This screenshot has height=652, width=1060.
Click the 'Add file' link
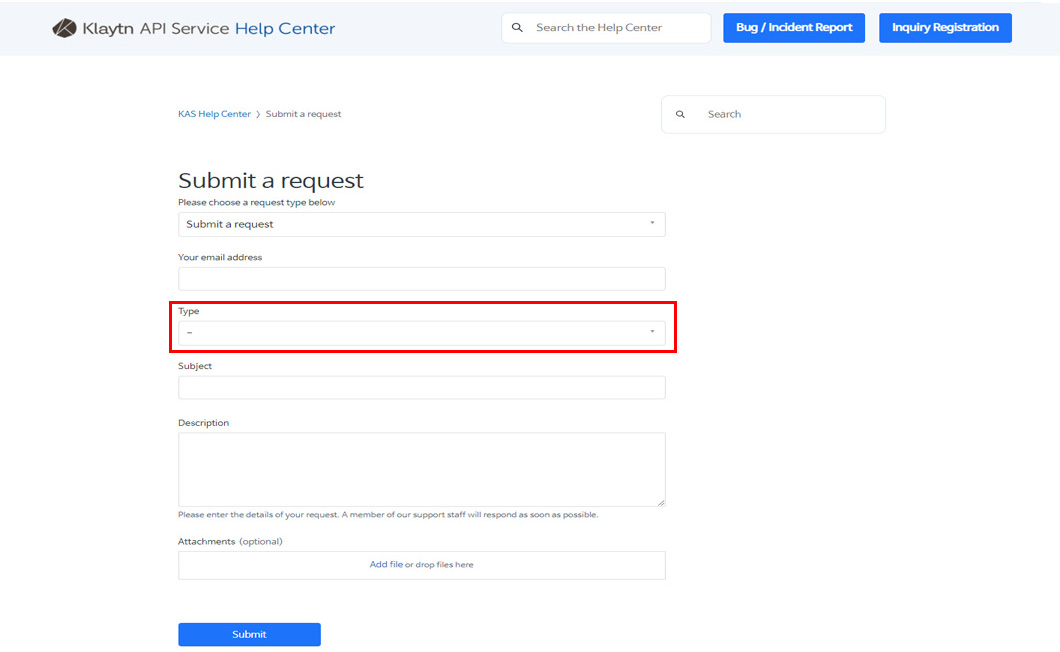386,564
